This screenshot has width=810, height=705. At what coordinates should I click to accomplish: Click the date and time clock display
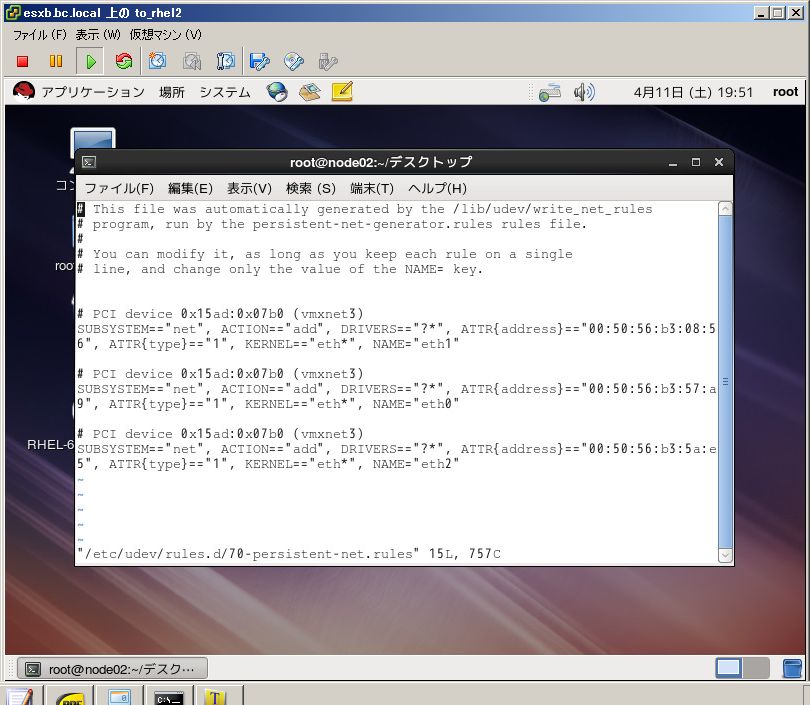pos(693,92)
